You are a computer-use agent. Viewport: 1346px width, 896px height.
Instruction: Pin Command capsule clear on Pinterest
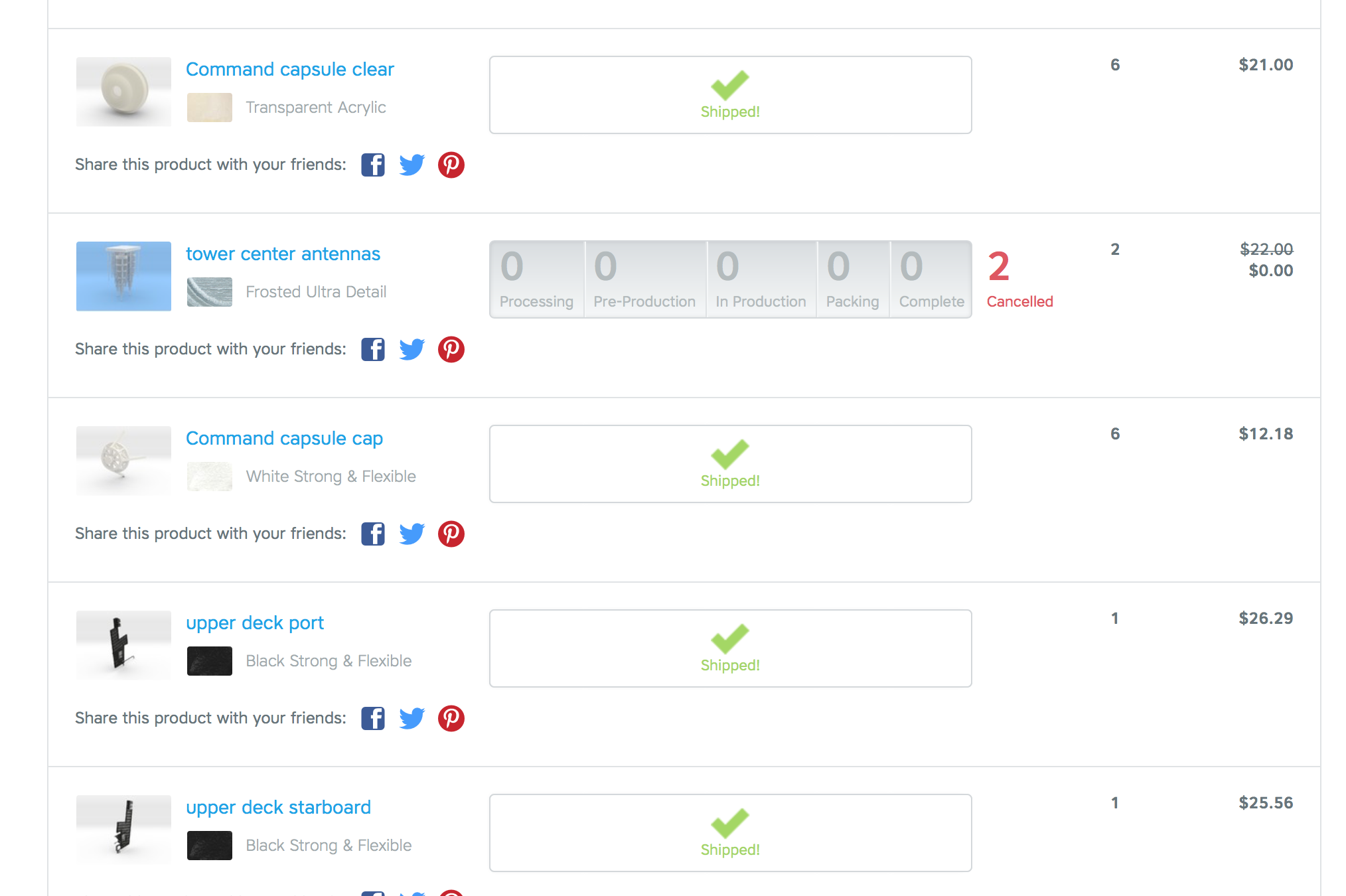[x=451, y=165]
